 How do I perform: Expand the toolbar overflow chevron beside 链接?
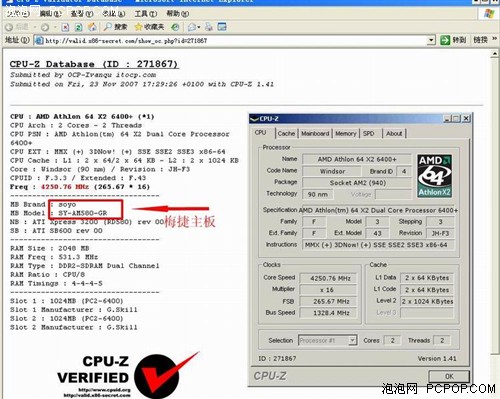(494, 40)
